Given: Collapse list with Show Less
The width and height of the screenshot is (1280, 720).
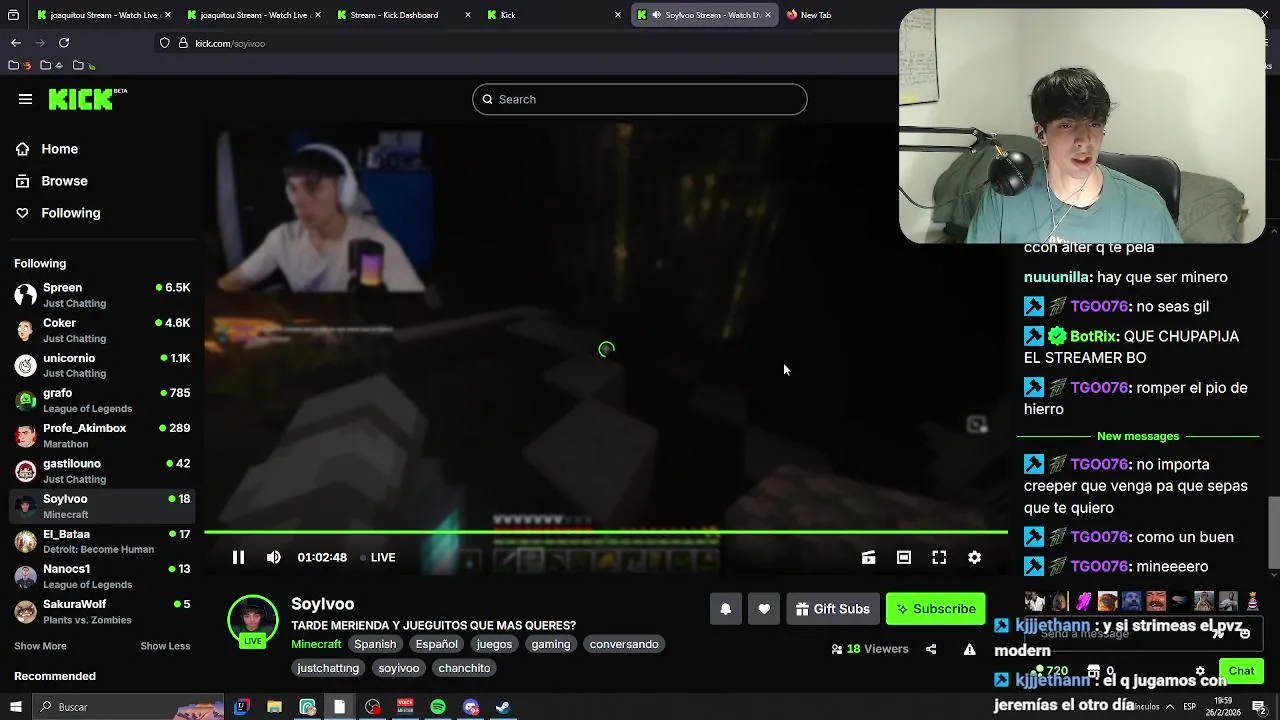Looking at the screenshot, I should 165,646.
